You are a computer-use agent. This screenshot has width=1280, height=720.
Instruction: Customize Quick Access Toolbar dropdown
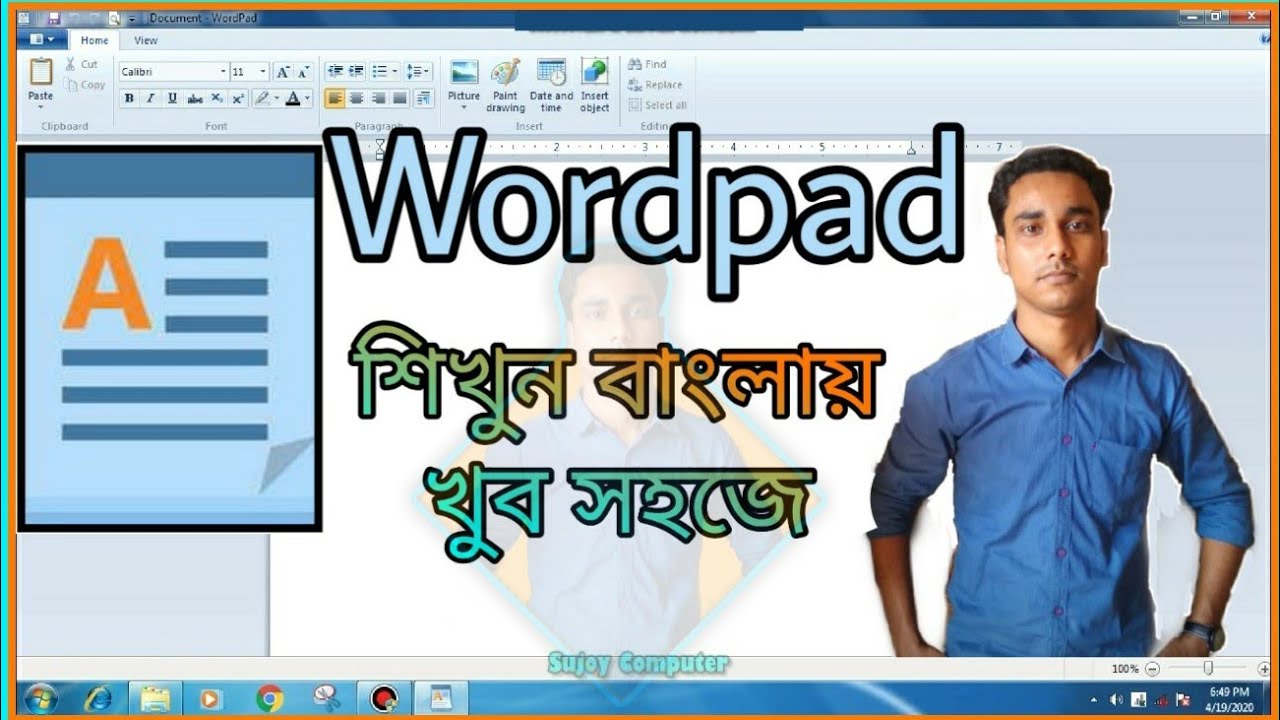(132, 19)
